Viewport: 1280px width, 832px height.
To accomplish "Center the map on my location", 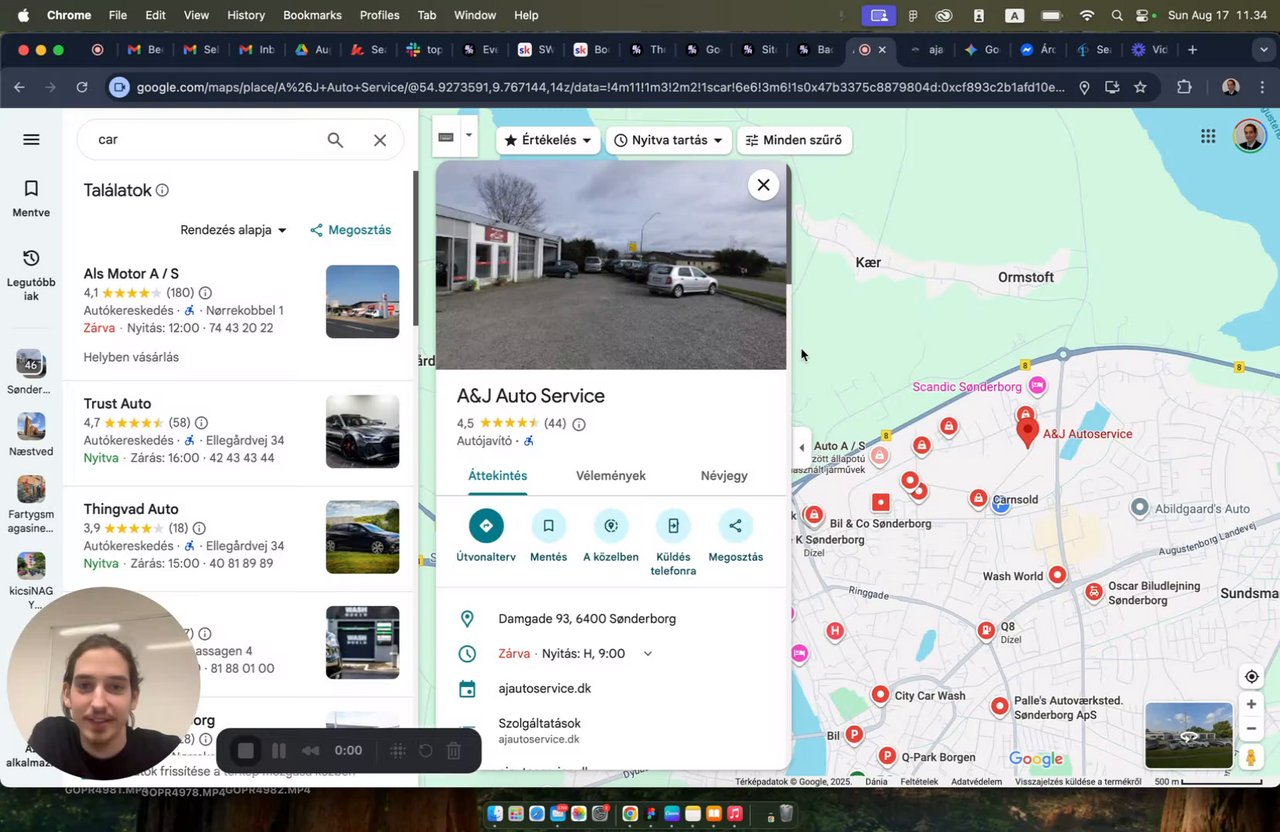I will click(x=1251, y=677).
